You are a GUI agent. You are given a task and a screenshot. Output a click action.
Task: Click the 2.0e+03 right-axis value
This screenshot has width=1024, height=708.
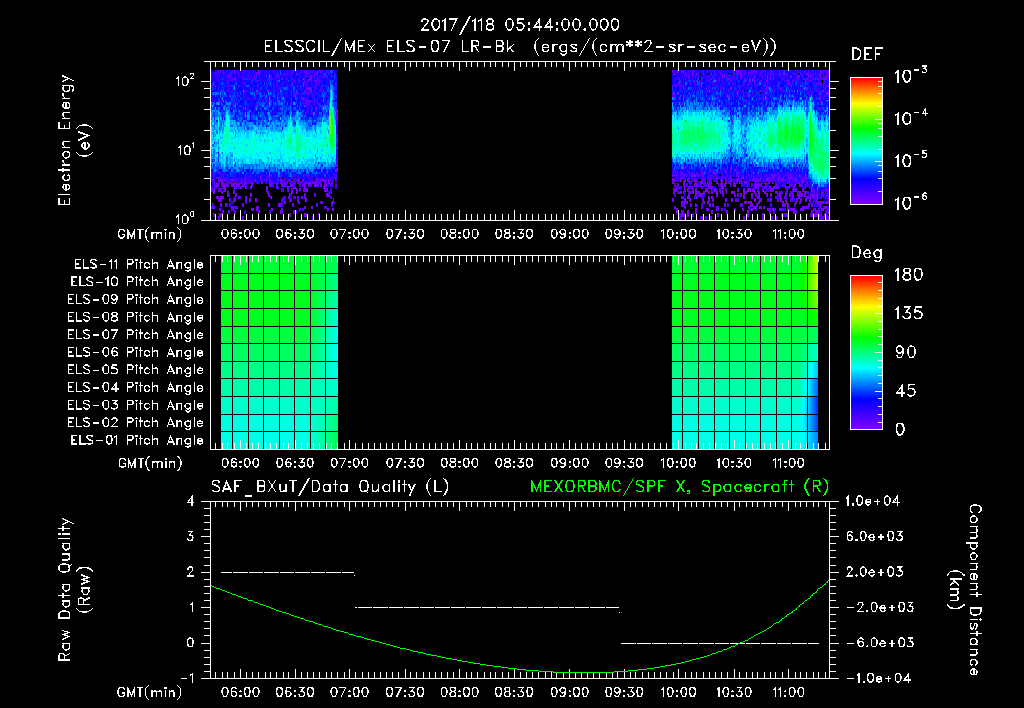[874, 572]
